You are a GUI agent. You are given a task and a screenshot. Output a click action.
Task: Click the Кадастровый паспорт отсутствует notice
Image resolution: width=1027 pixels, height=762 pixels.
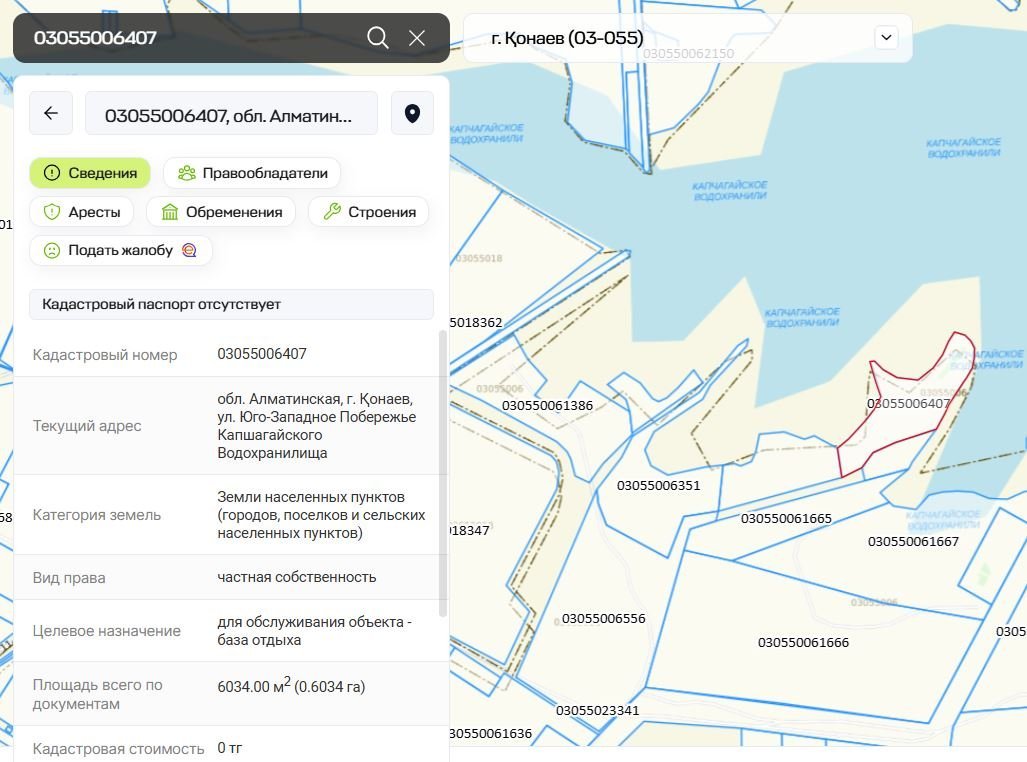[x=231, y=304]
